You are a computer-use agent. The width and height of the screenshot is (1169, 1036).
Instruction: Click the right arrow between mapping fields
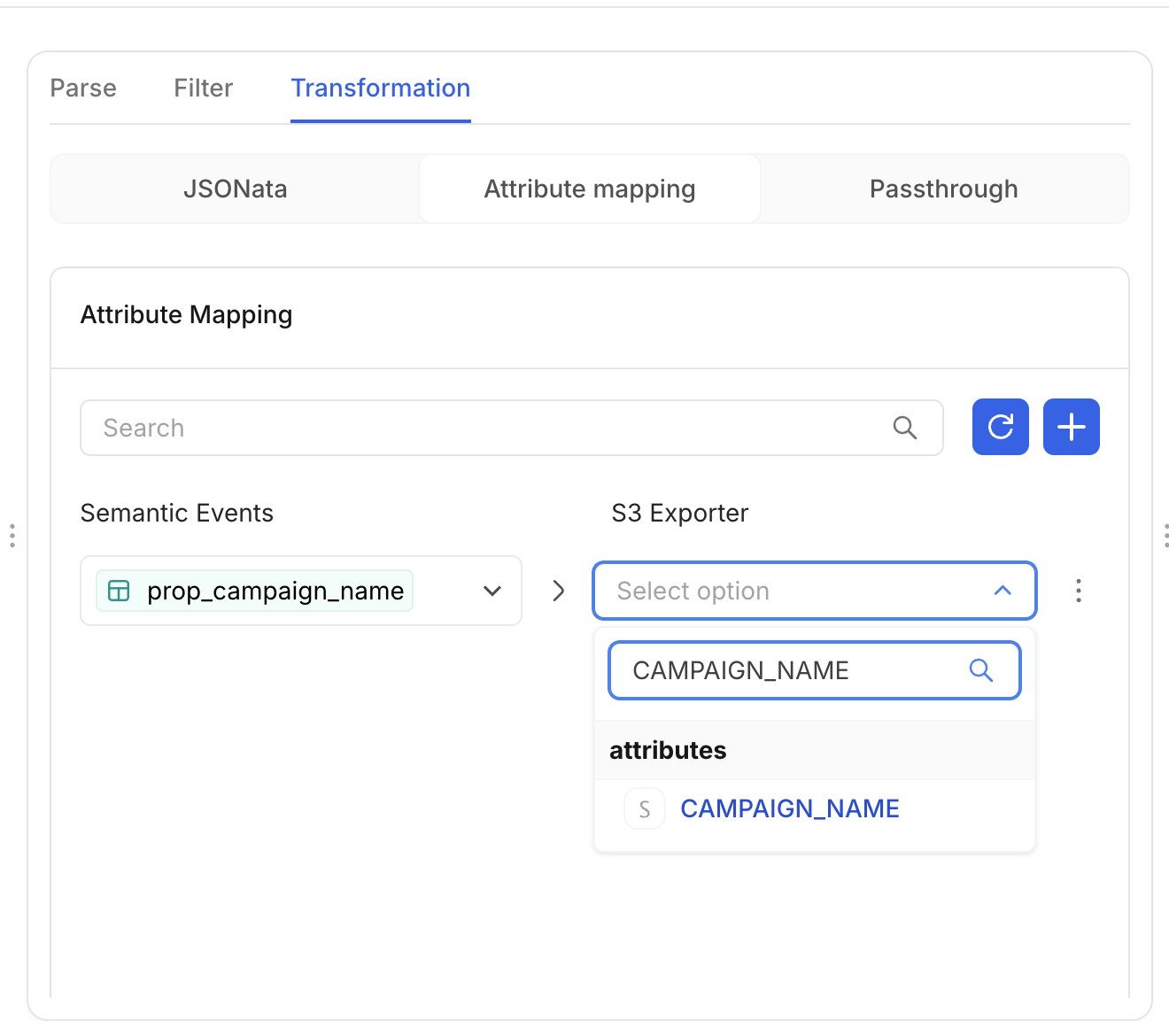coord(558,591)
